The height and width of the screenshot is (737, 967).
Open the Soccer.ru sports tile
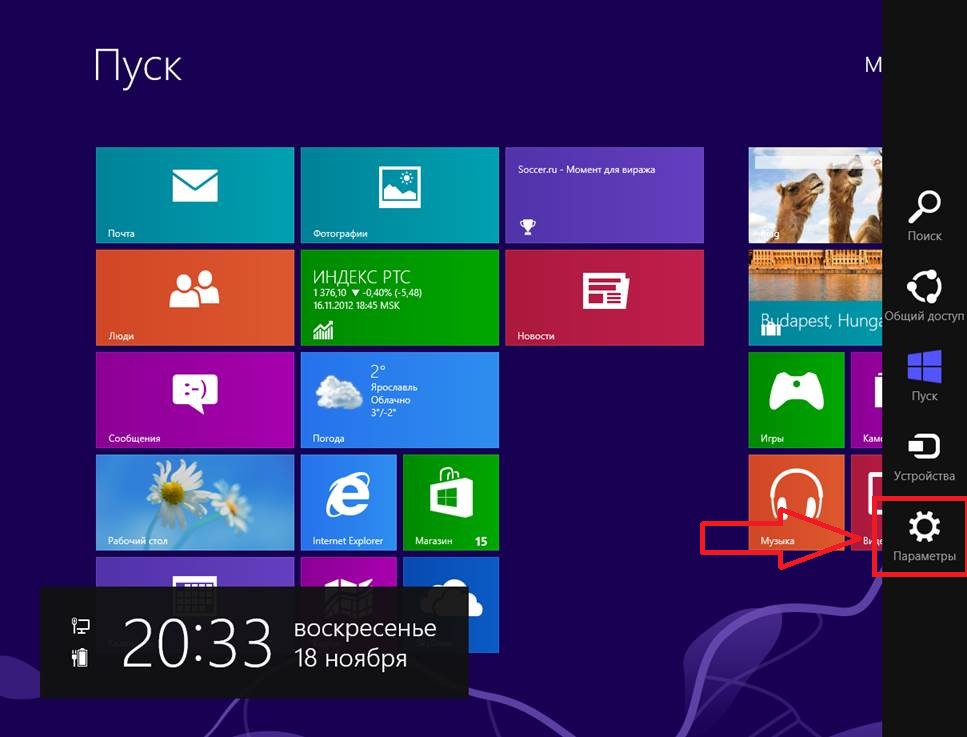point(604,195)
